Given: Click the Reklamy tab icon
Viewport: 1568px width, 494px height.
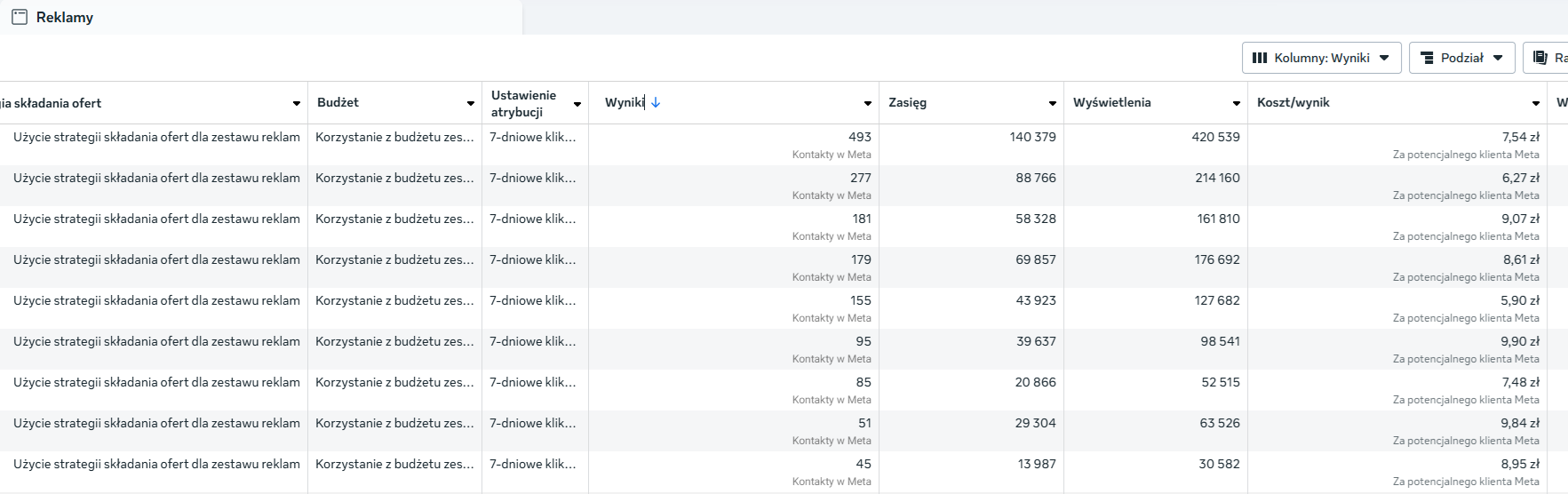Looking at the screenshot, I should 20,17.
